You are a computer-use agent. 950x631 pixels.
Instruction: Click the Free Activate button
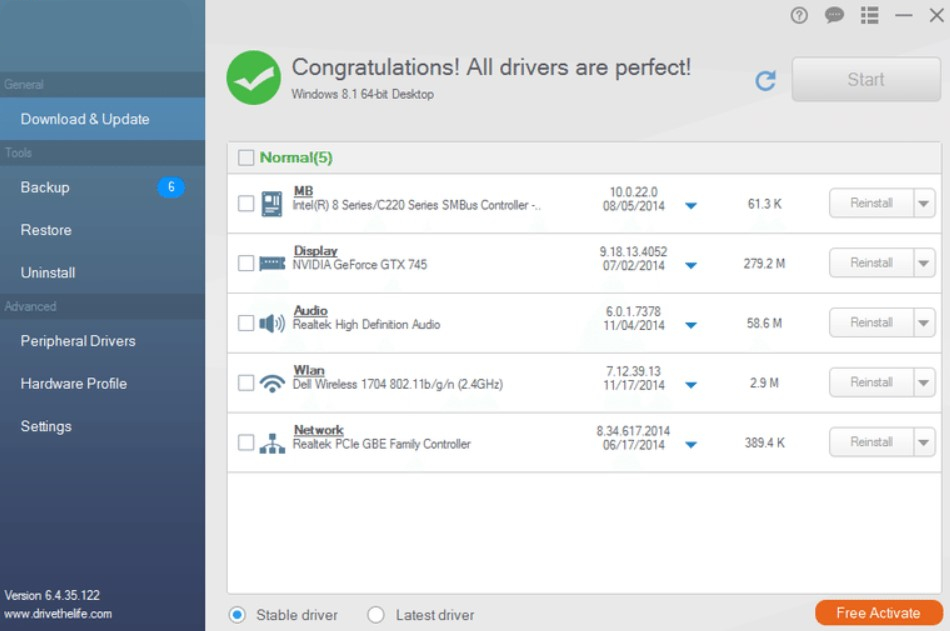(x=878, y=613)
